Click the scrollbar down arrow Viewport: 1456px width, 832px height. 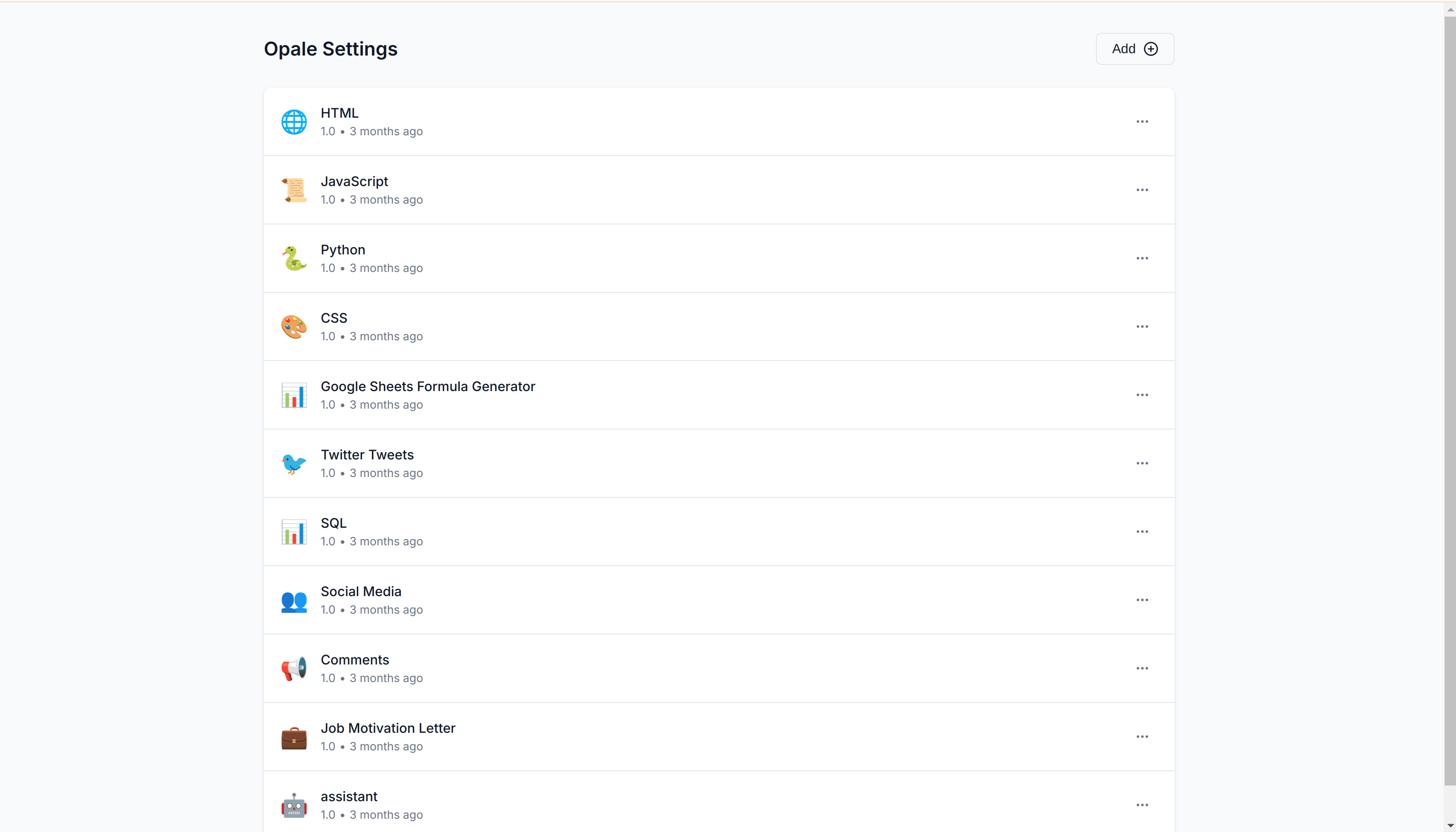click(x=1450, y=826)
